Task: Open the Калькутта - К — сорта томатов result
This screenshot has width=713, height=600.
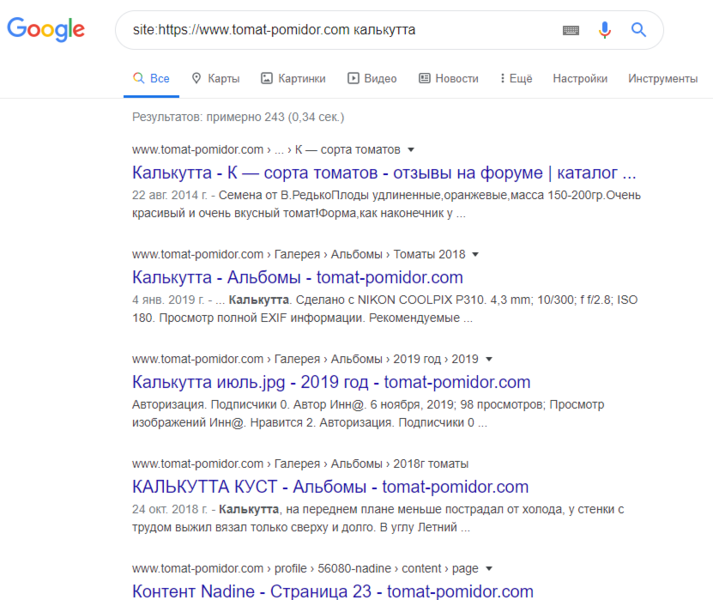Action: [x=384, y=172]
